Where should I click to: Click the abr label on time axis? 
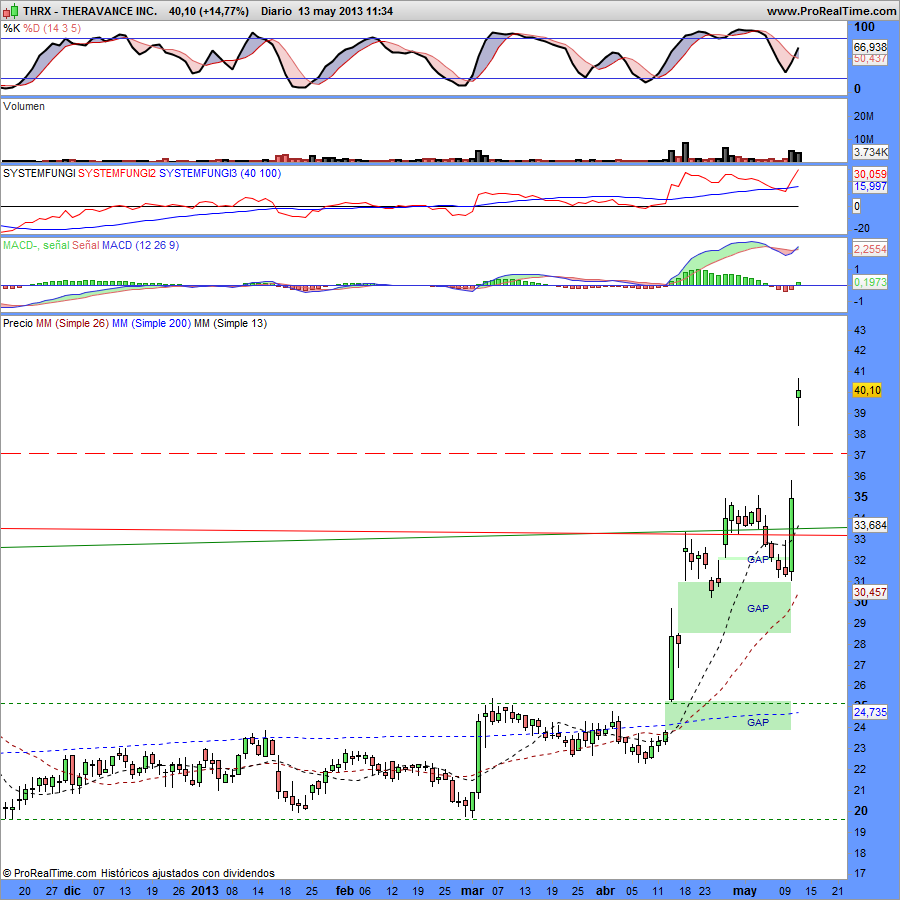click(x=606, y=891)
